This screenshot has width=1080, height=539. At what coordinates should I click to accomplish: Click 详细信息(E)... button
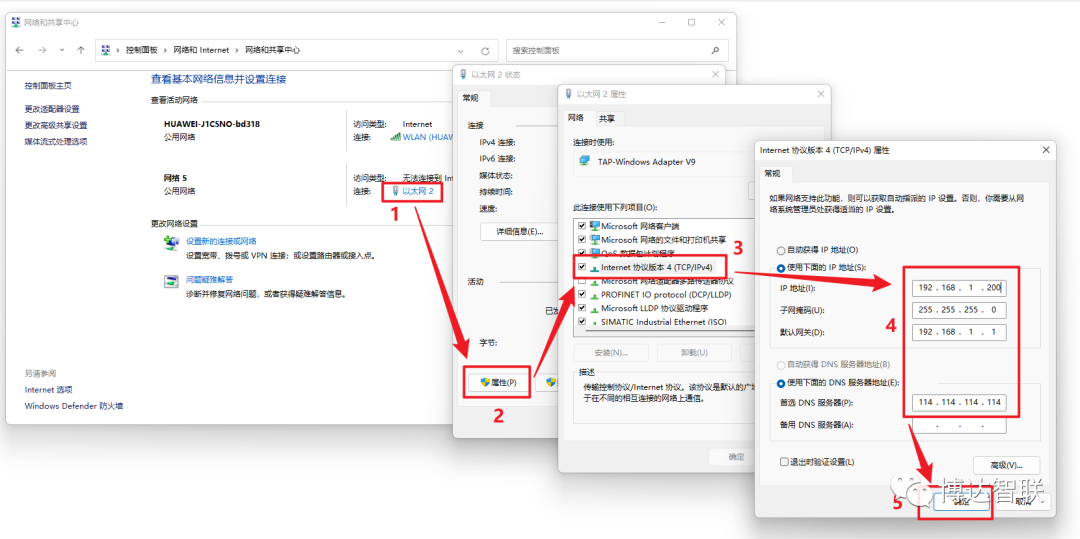point(520,231)
